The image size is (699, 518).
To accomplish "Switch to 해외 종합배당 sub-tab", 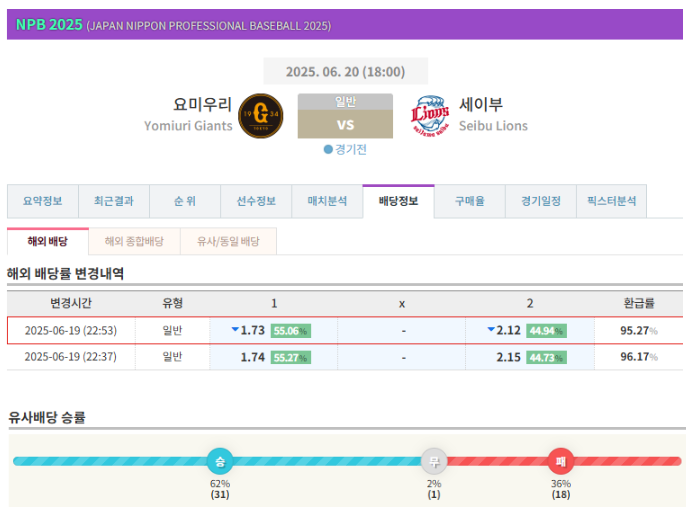I will coord(134,241).
